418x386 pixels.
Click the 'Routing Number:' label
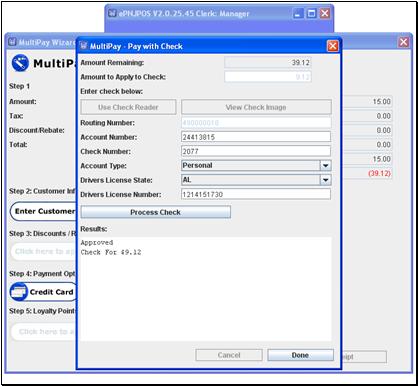point(107,123)
